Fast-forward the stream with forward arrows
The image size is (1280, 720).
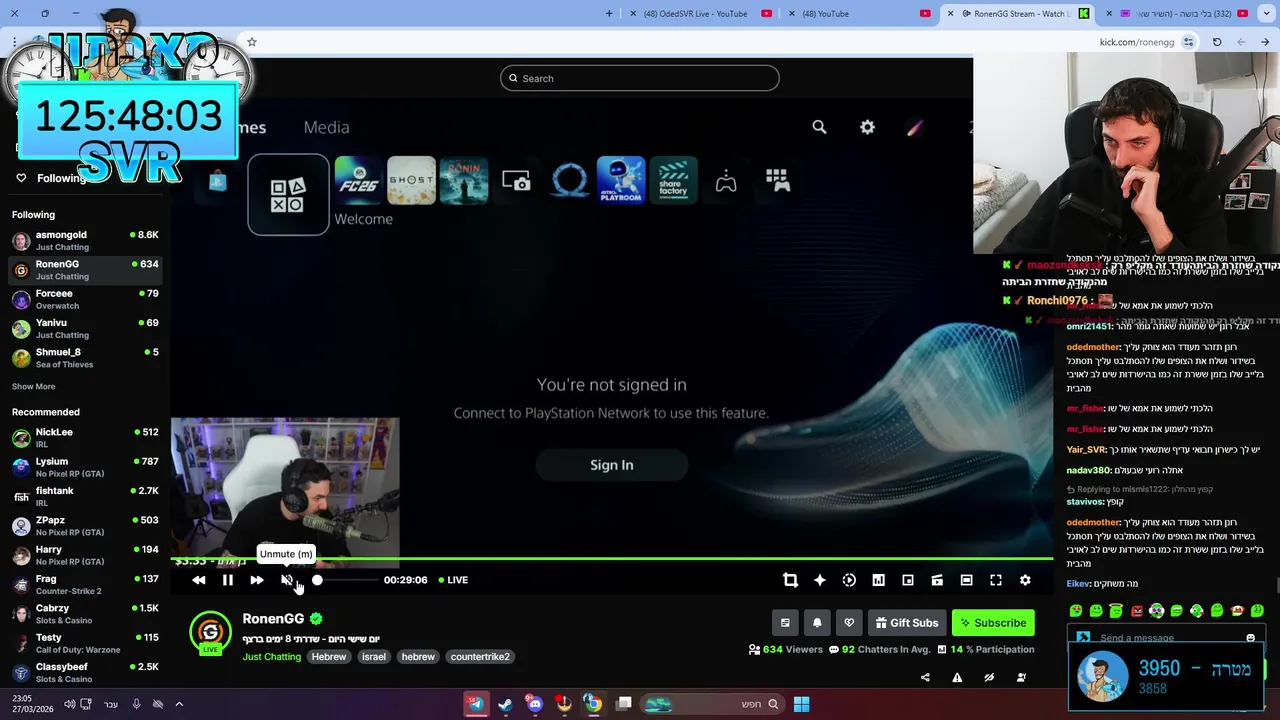click(x=257, y=580)
